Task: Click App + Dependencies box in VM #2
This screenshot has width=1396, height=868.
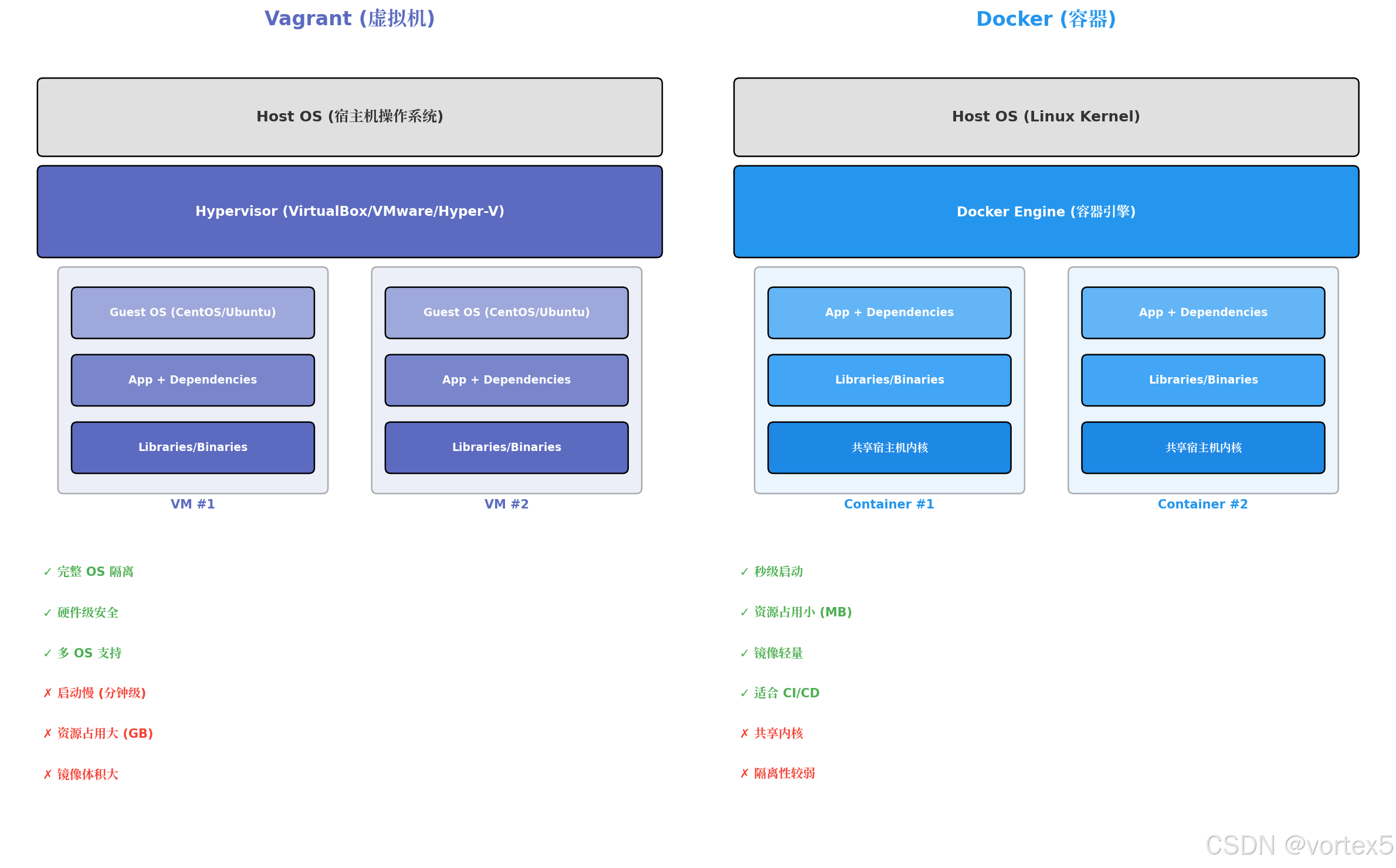Action: point(507,380)
